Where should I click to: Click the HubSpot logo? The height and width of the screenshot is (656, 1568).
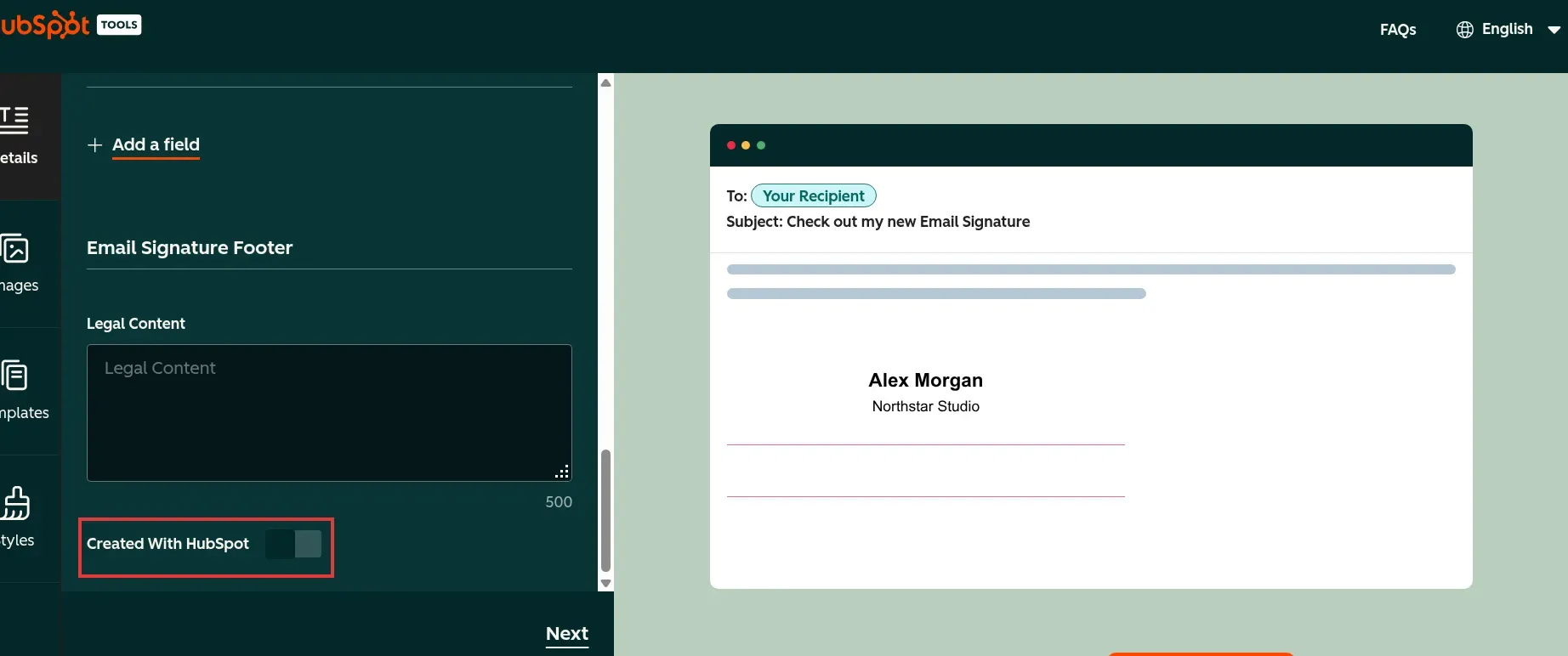click(x=44, y=25)
